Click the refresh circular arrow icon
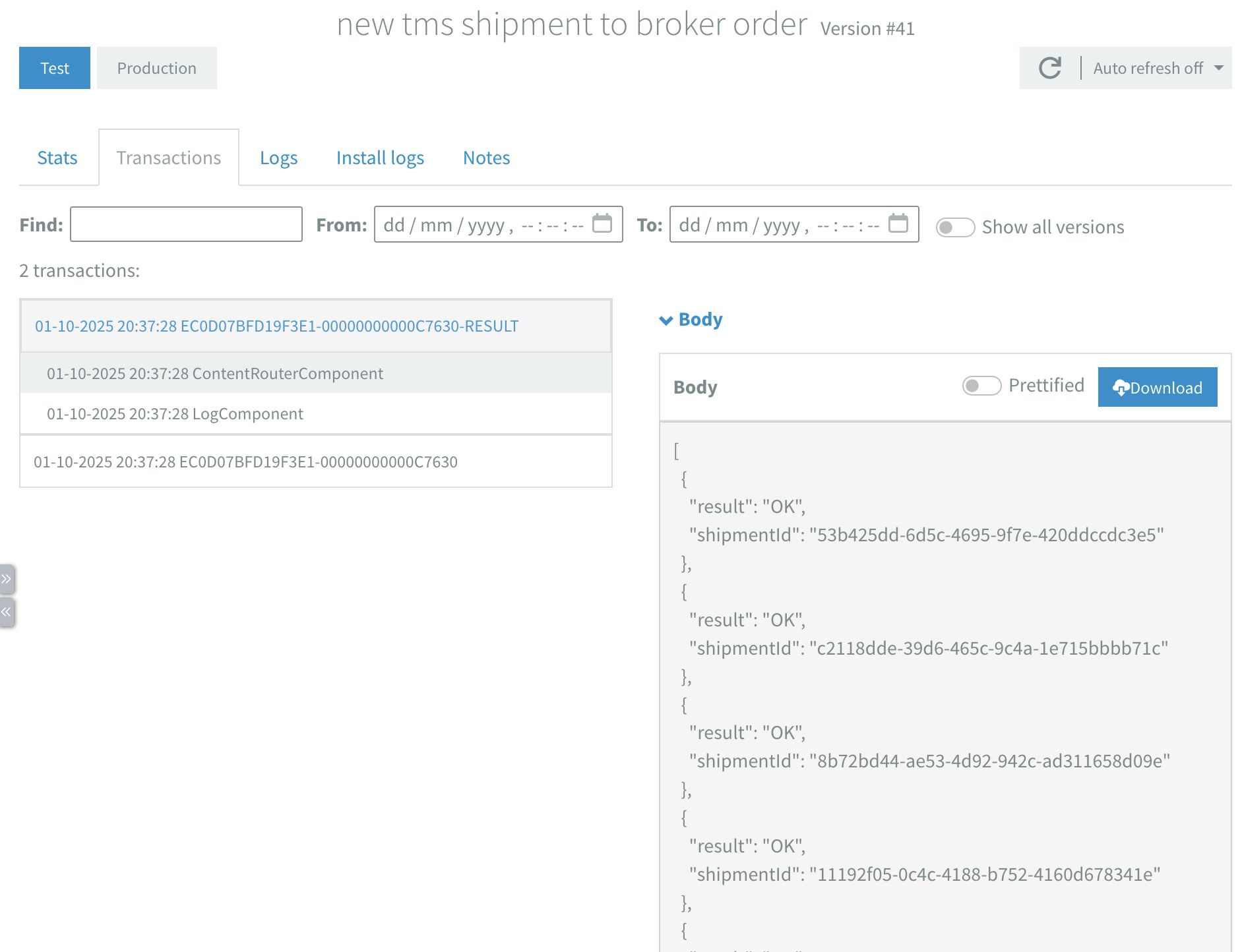 [x=1049, y=68]
